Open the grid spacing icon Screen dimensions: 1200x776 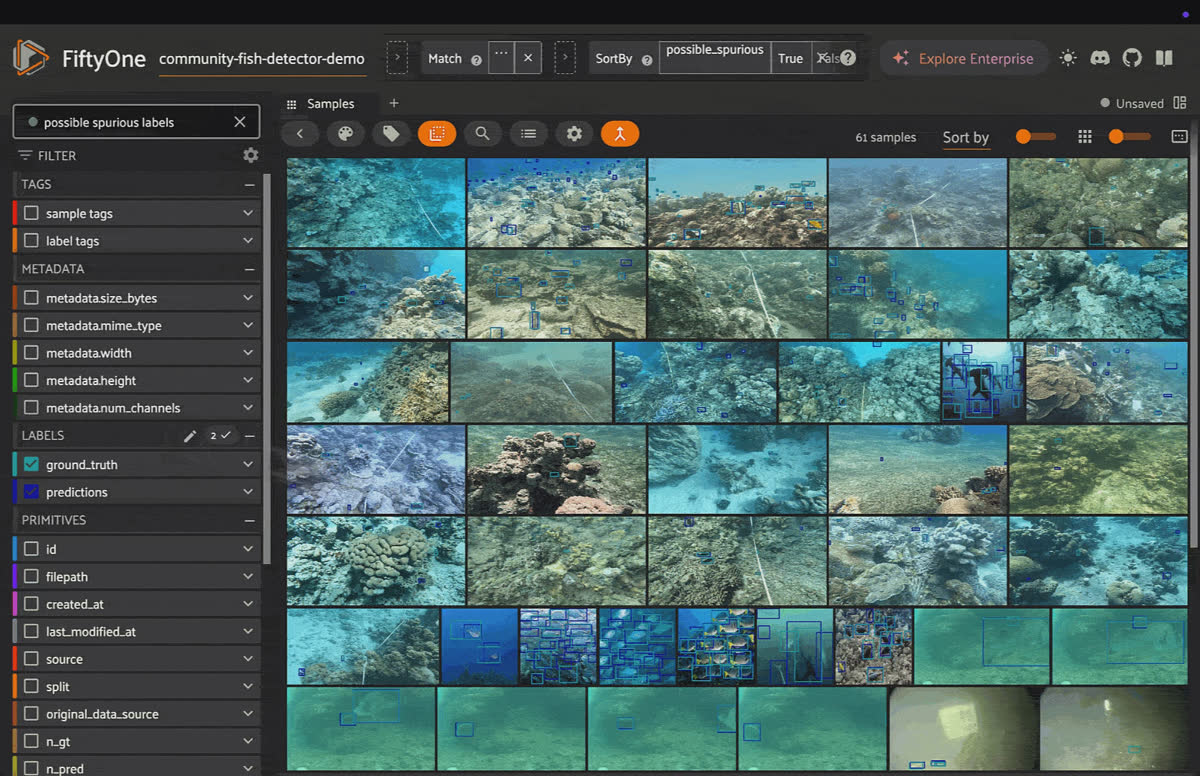pyautogui.click(x=1085, y=137)
